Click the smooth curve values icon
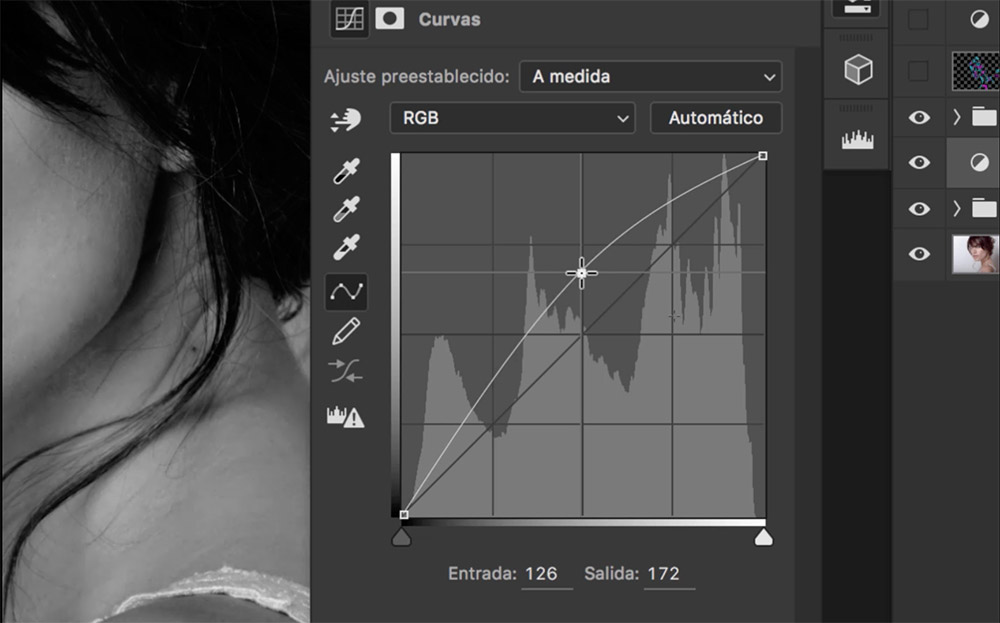The height and width of the screenshot is (623, 1000). 345,371
